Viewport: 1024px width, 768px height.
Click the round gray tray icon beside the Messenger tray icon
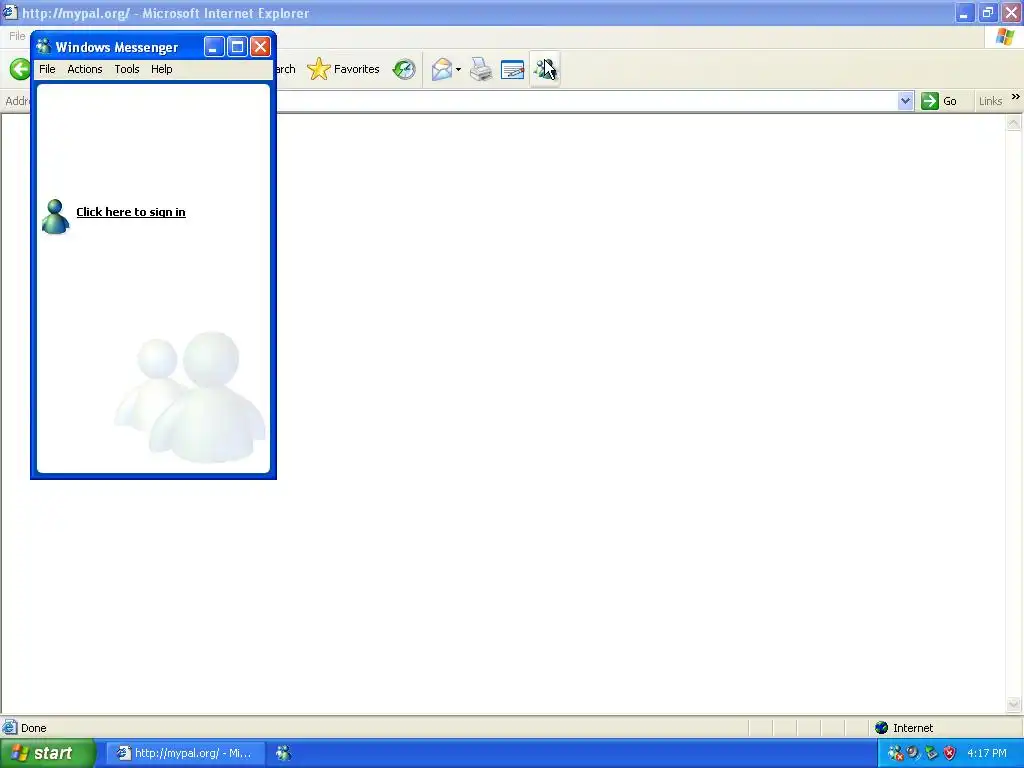point(913,753)
